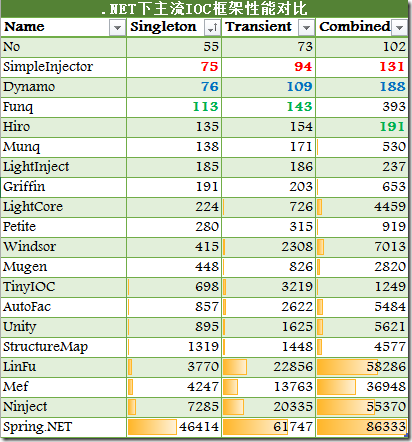Image resolution: width=412 pixels, height=442 pixels.
Task: Select Combined value 55370 for Ninject
Action: coord(386,407)
